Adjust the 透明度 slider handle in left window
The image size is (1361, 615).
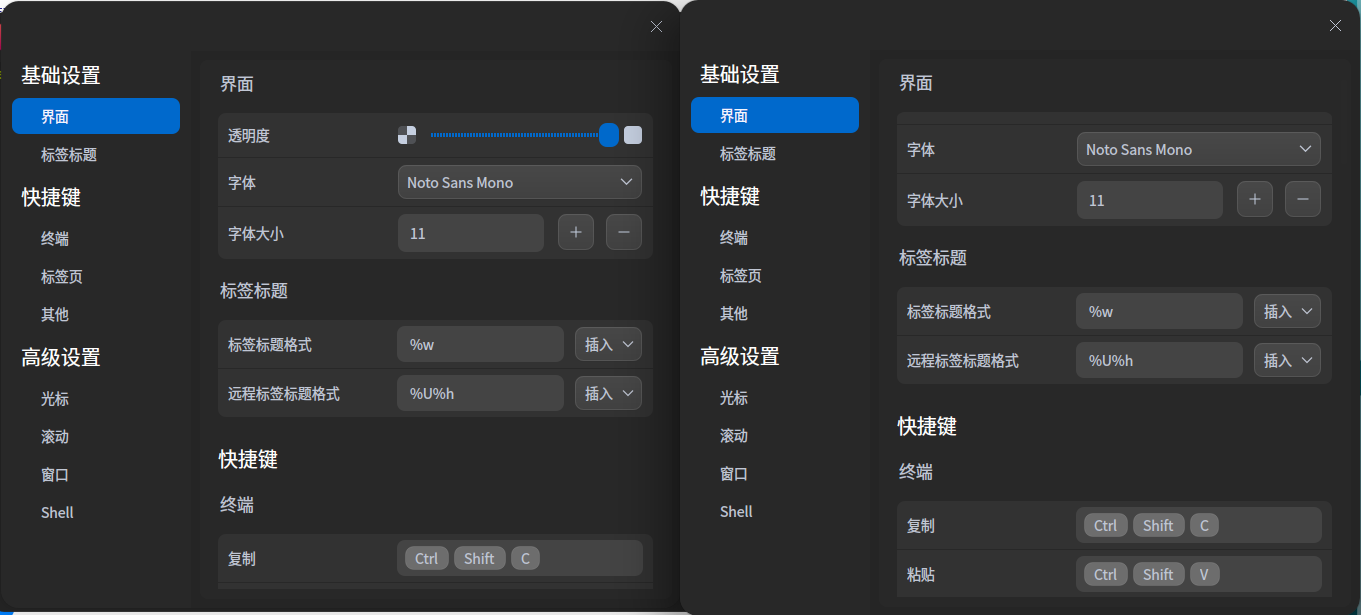pos(609,135)
